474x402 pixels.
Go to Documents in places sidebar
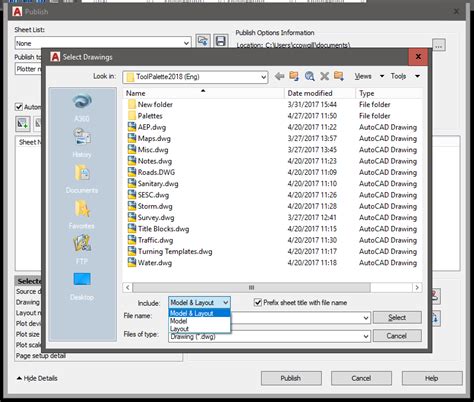click(82, 179)
